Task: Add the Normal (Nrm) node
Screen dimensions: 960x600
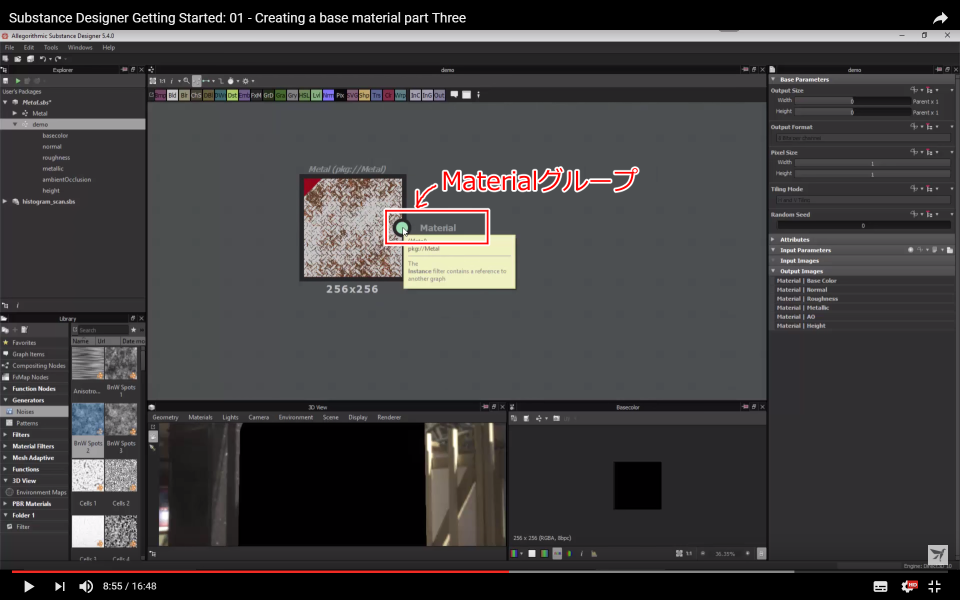Action: click(328, 95)
